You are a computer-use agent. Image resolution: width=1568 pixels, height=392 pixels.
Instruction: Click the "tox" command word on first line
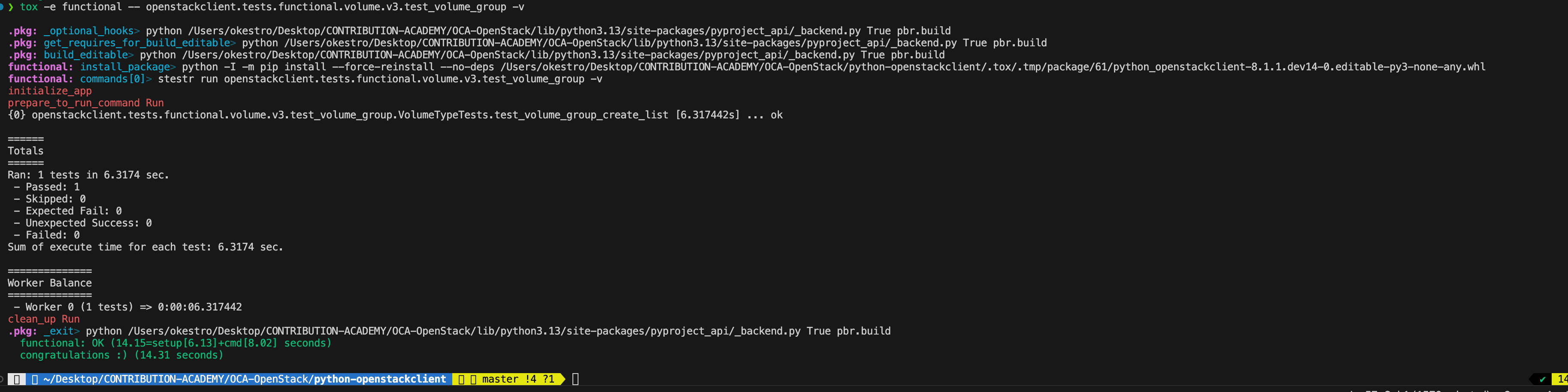click(29, 7)
